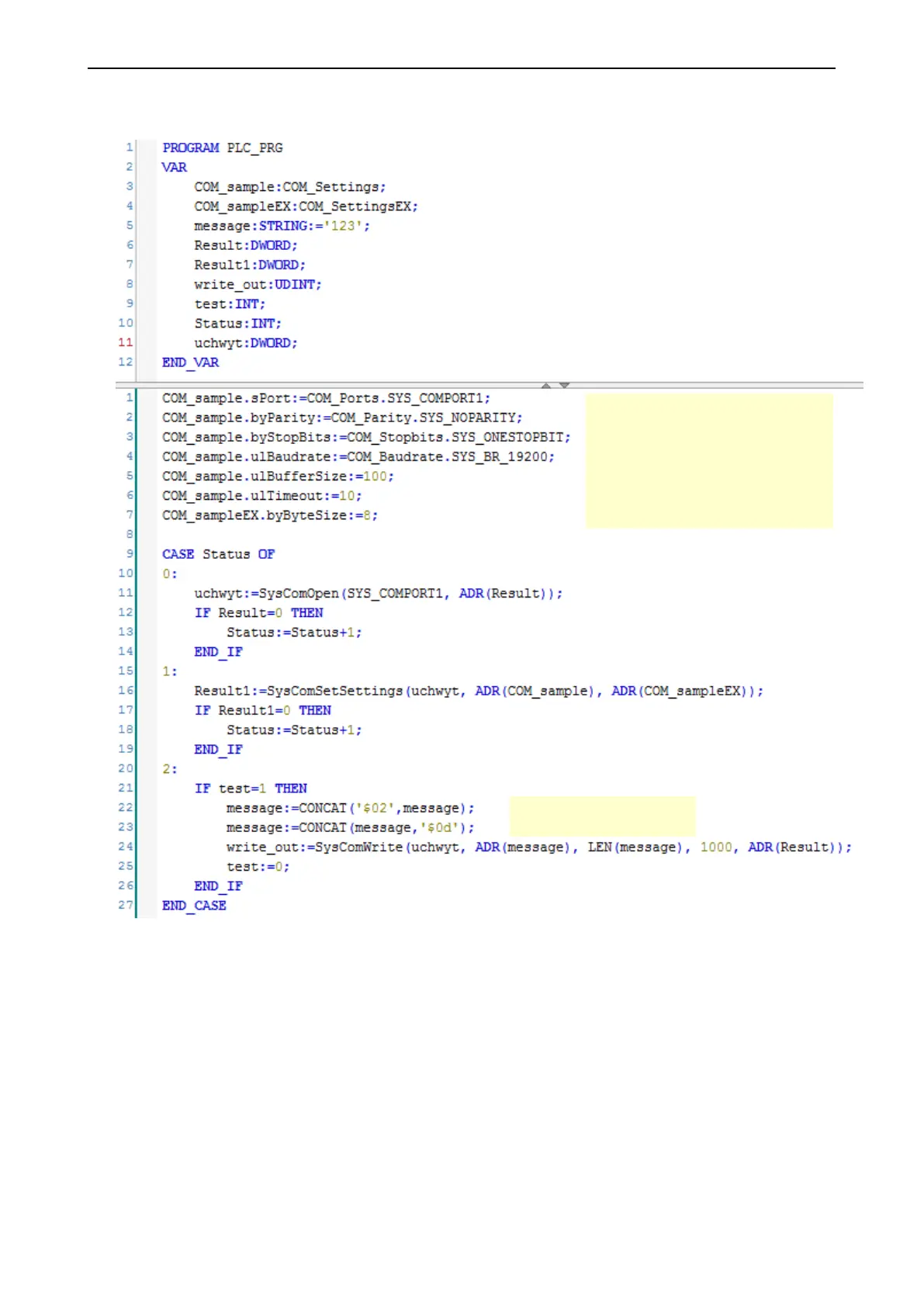The image size is (924, 1307).
Task: Click the timeout value 1000 in SysComWrite
Action: 716,848
